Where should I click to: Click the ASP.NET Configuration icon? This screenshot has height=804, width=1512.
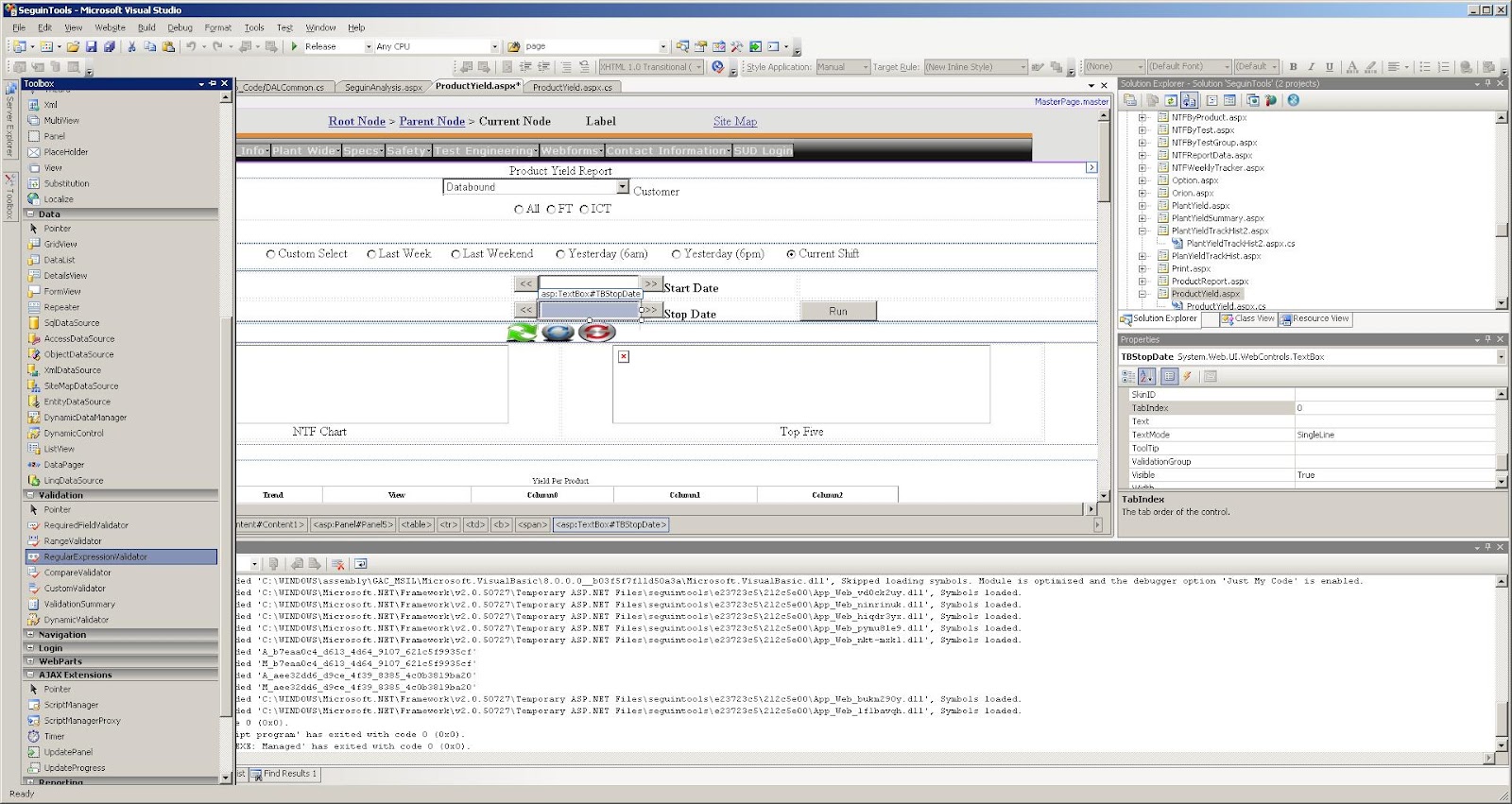click(1271, 100)
